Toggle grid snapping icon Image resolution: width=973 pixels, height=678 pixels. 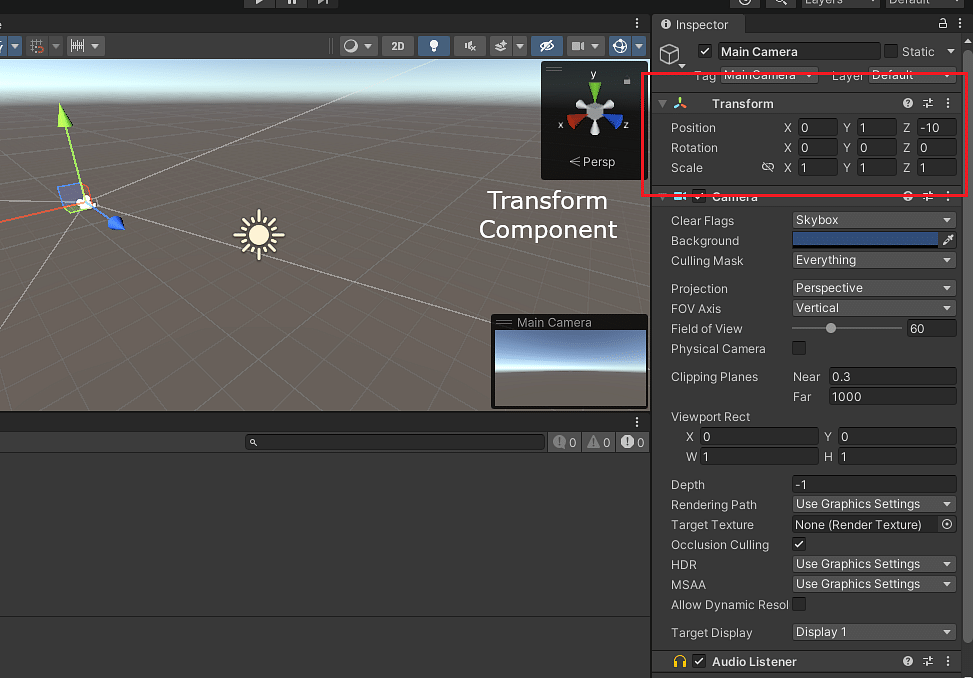pyautogui.click(x=37, y=46)
